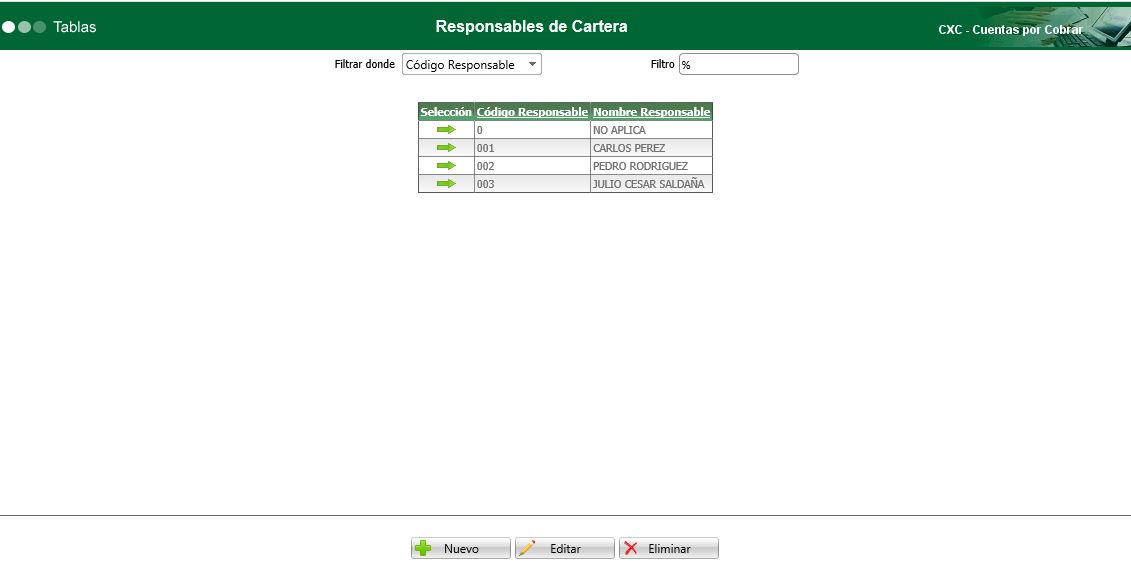The image size is (1131, 582).
Task: Select PEDRO RODRIGUEZ via the green arrow
Action: (x=445, y=165)
